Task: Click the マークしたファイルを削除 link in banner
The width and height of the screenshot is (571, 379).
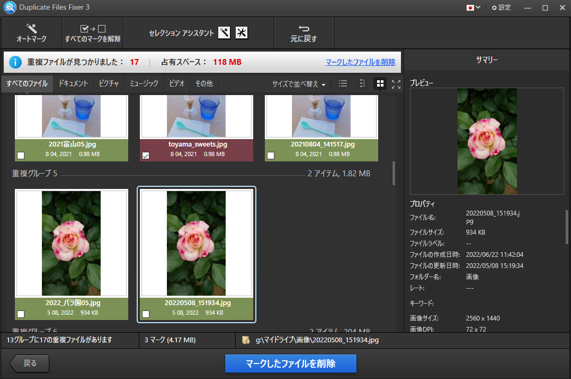Action: (x=360, y=62)
